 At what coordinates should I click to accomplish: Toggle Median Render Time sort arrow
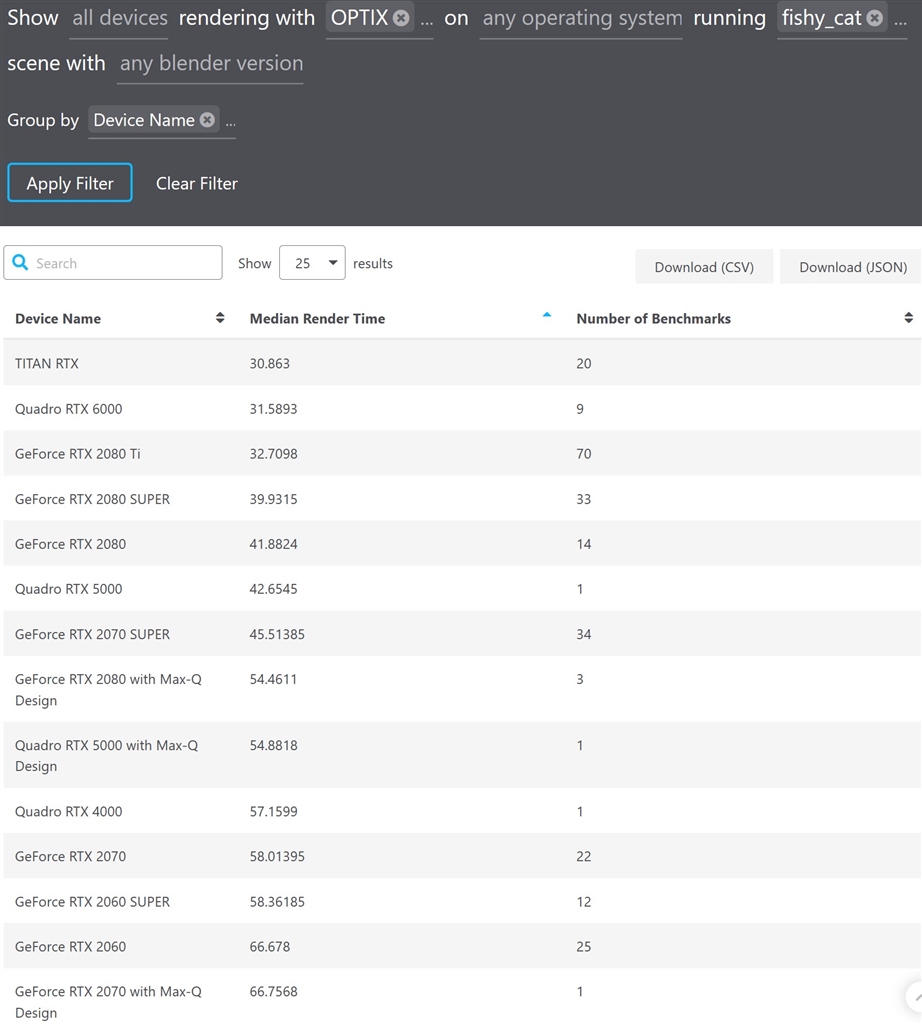coord(547,316)
